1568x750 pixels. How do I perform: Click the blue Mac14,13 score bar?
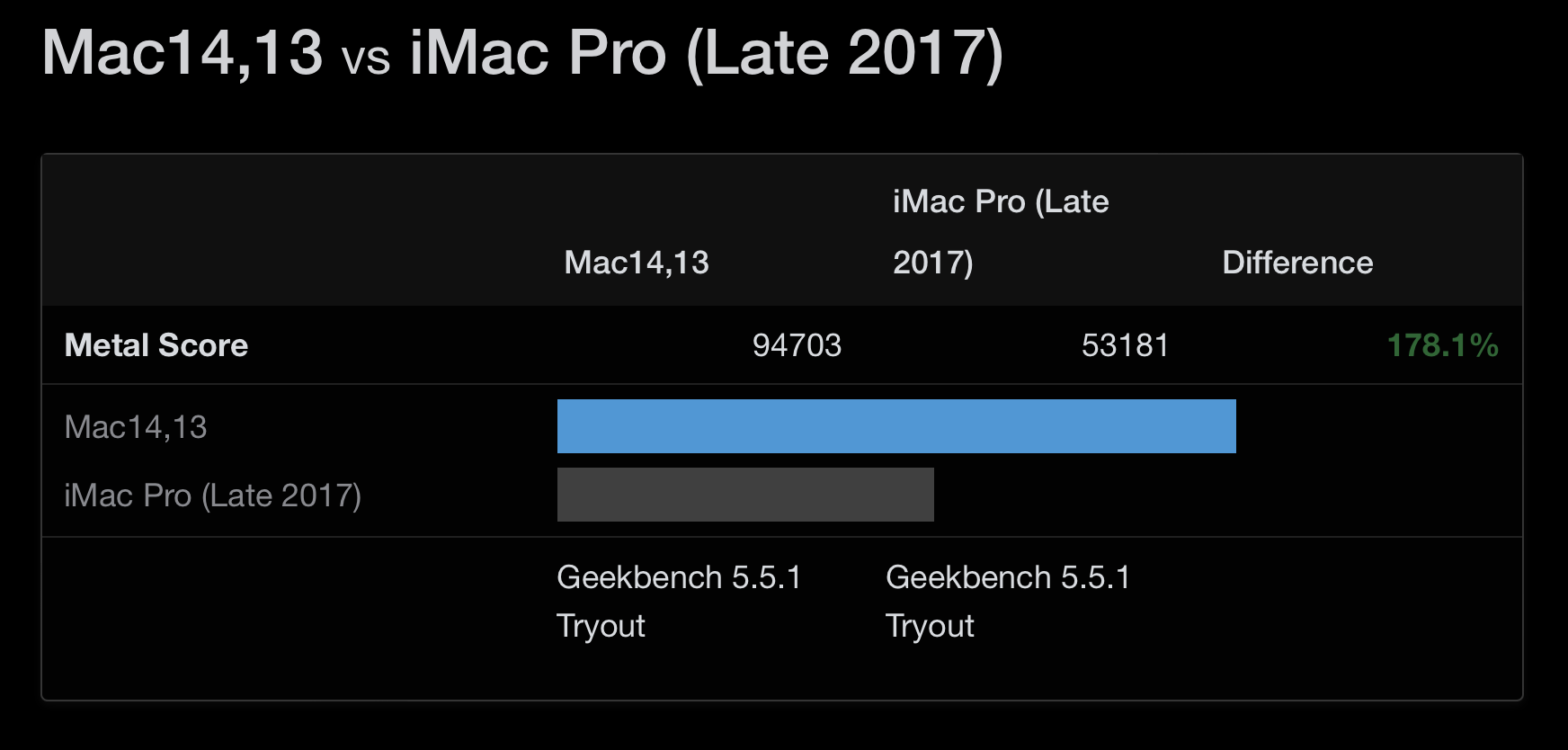pos(896,426)
